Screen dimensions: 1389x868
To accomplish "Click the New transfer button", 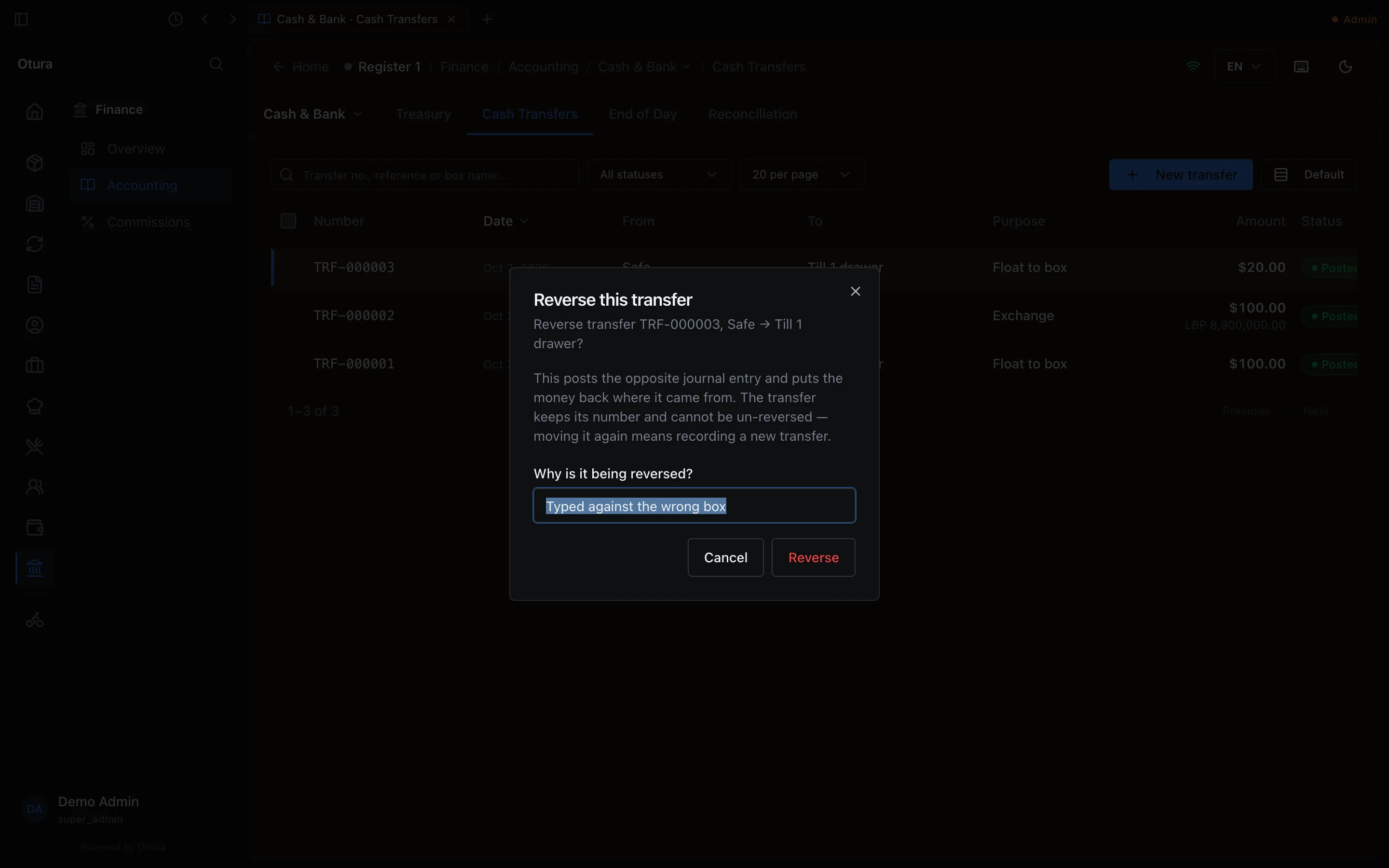I will tap(1181, 175).
